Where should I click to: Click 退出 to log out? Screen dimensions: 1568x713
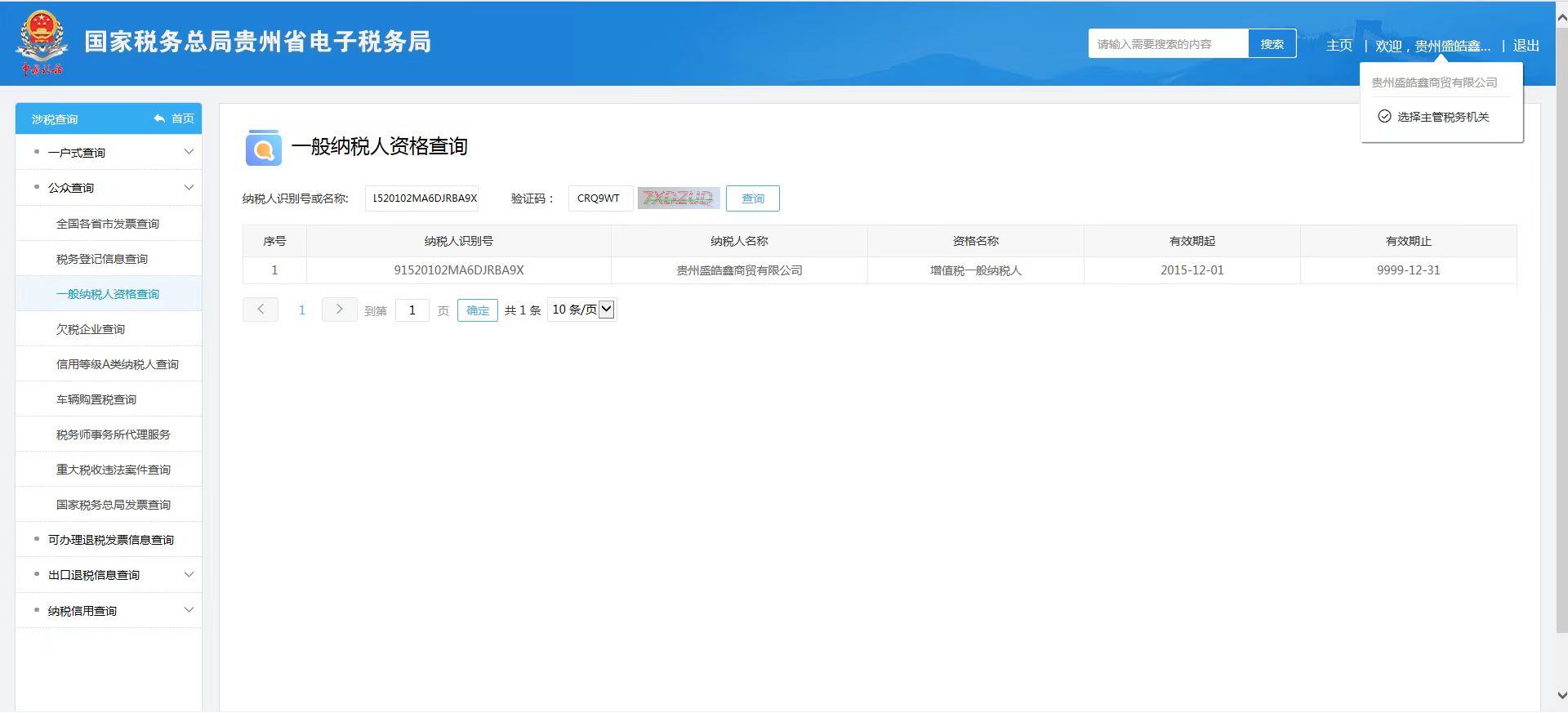point(1526,46)
